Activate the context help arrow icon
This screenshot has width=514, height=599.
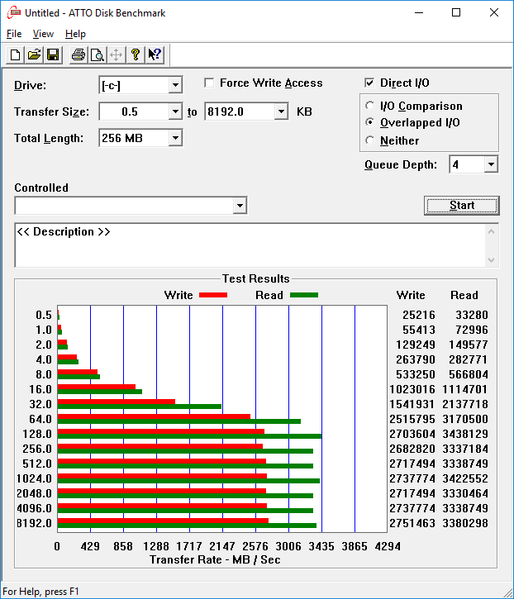point(154,55)
